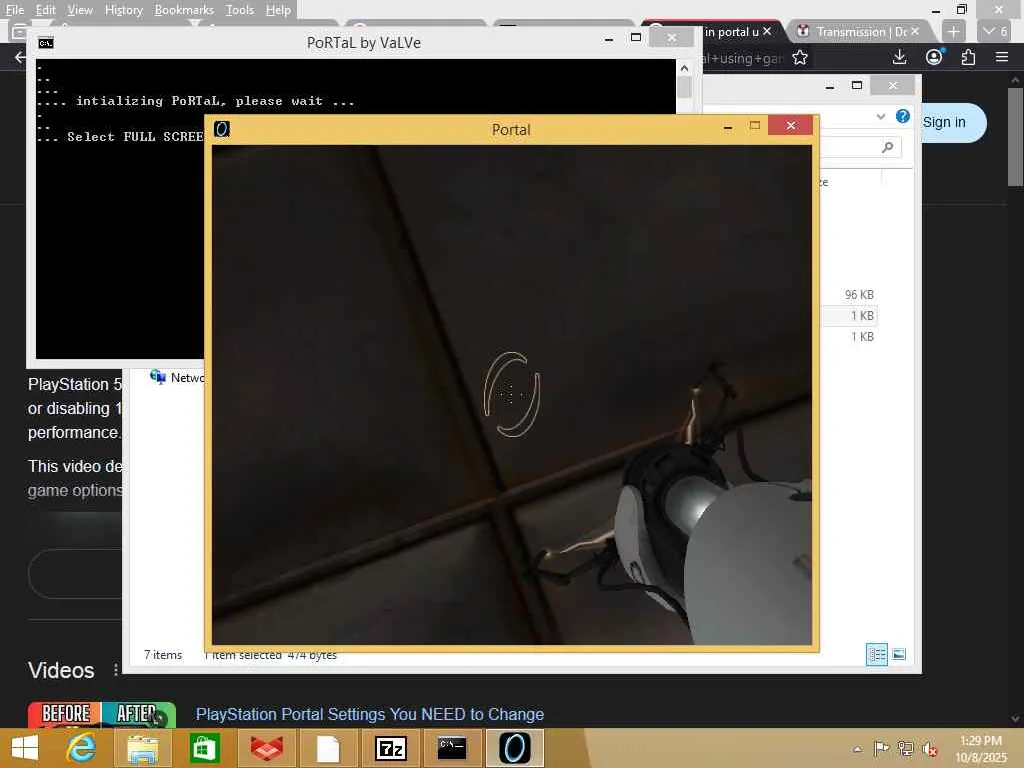Open Action Center flag icon
Image resolution: width=1024 pixels, height=768 pixels.
(x=881, y=748)
